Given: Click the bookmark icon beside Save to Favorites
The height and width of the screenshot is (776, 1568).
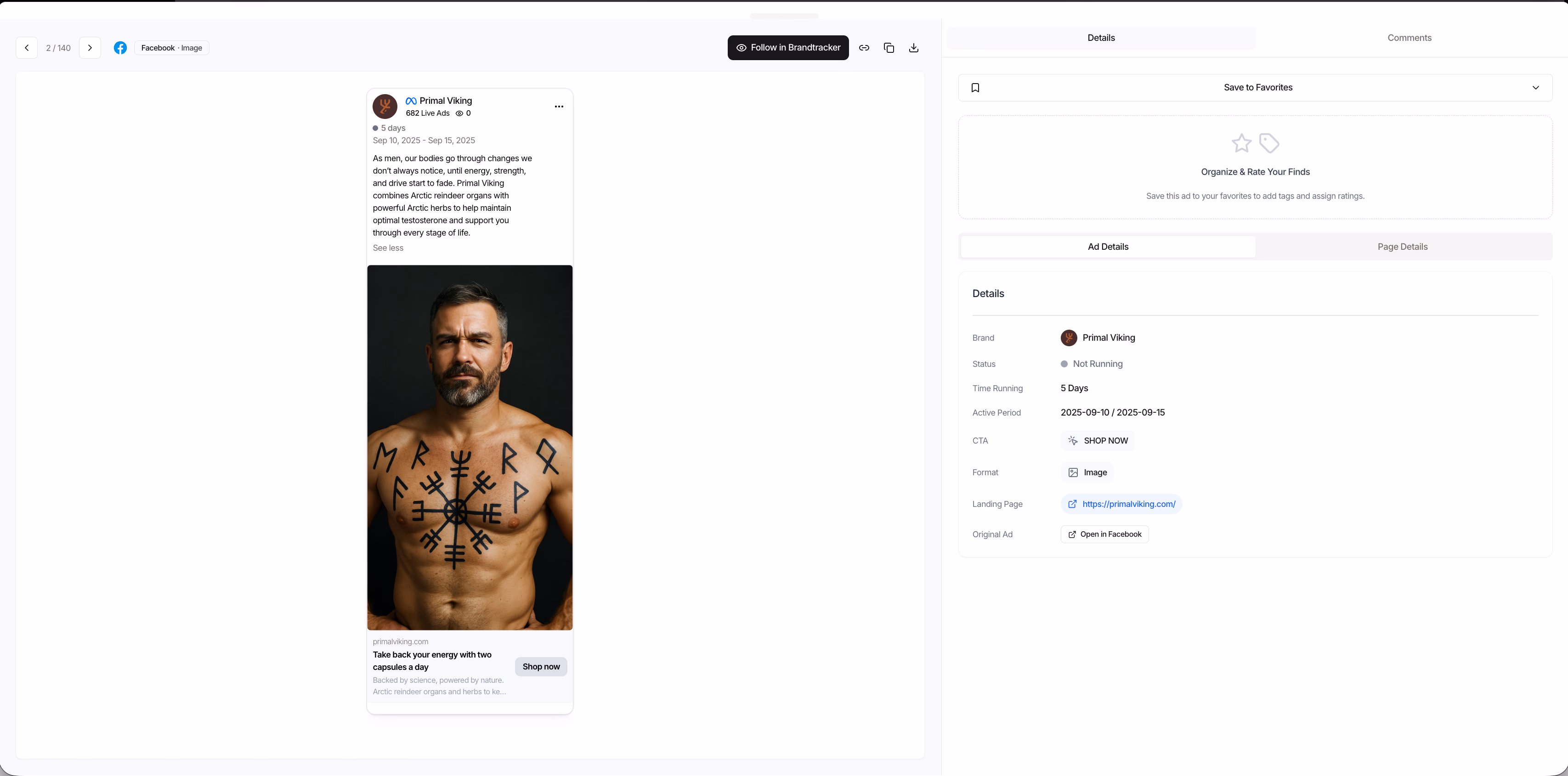Looking at the screenshot, I should pos(975,88).
